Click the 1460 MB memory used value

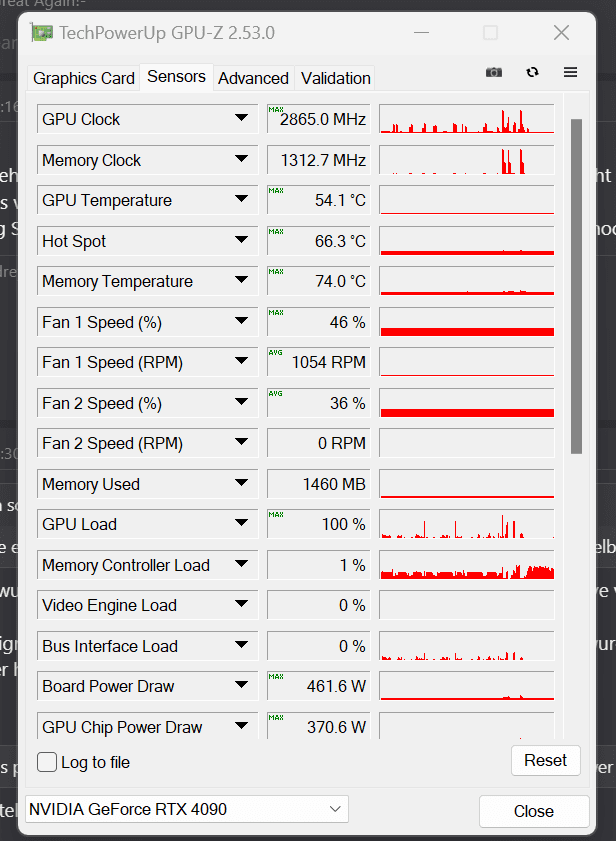click(319, 483)
